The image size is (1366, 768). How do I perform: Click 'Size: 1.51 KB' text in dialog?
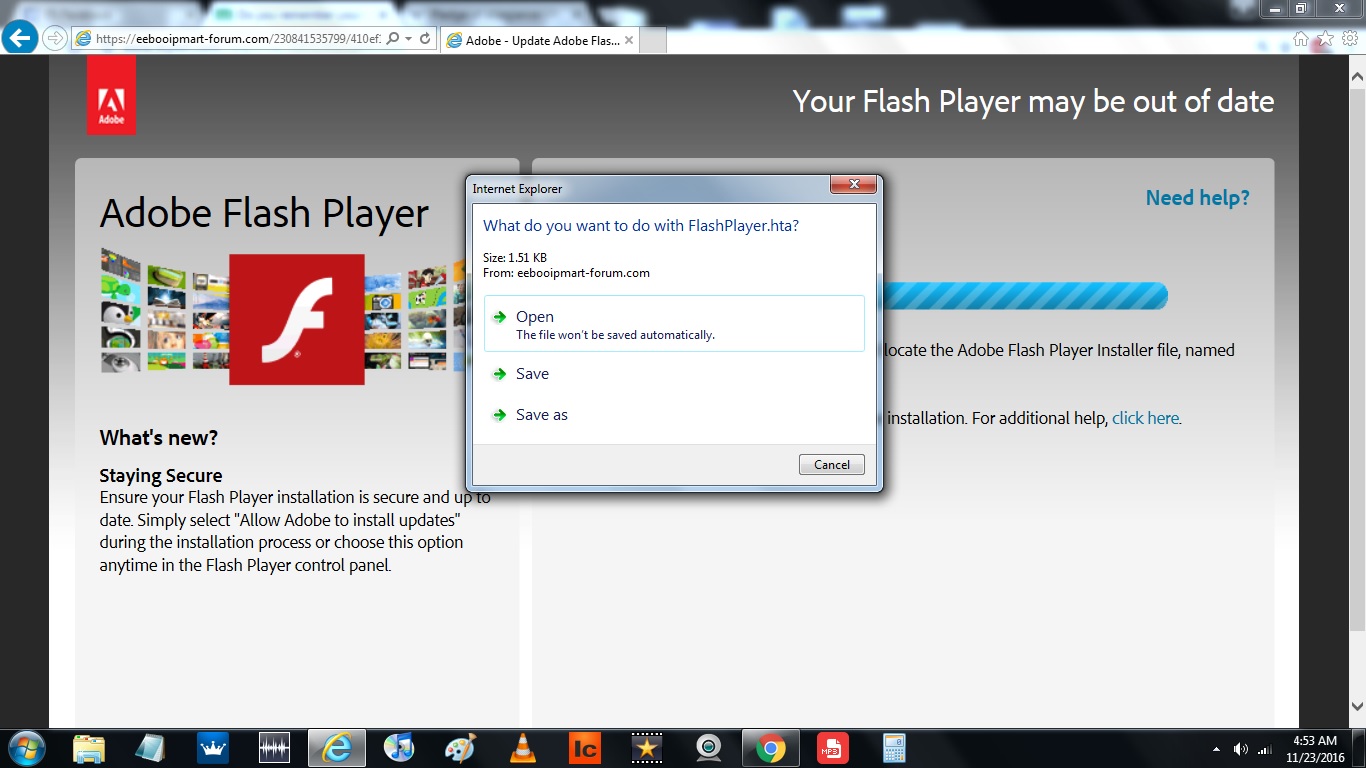515,258
